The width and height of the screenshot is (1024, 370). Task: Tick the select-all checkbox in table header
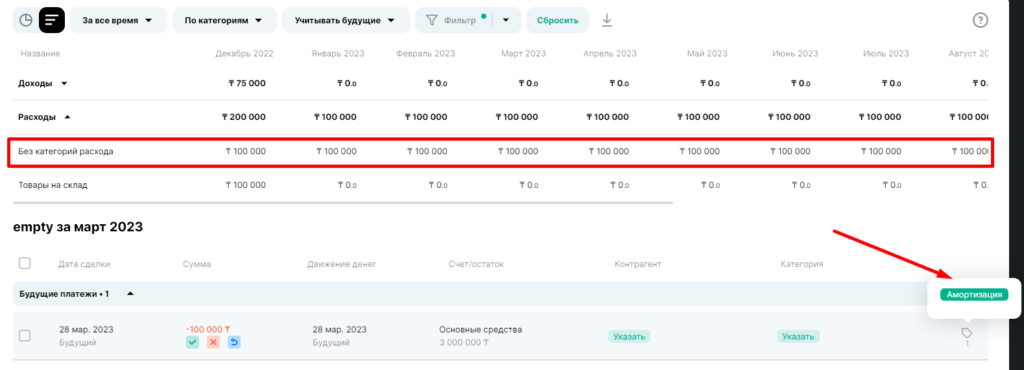25,263
